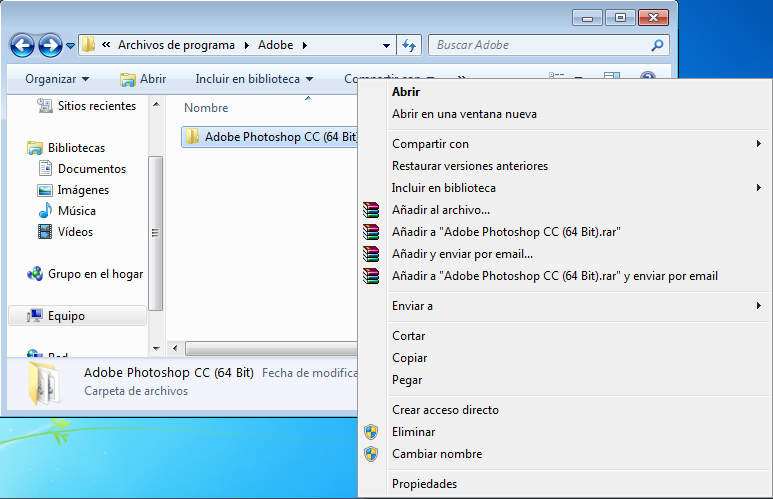The image size is (773, 499).
Task: Click the Back navigation arrow
Action: point(22,45)
